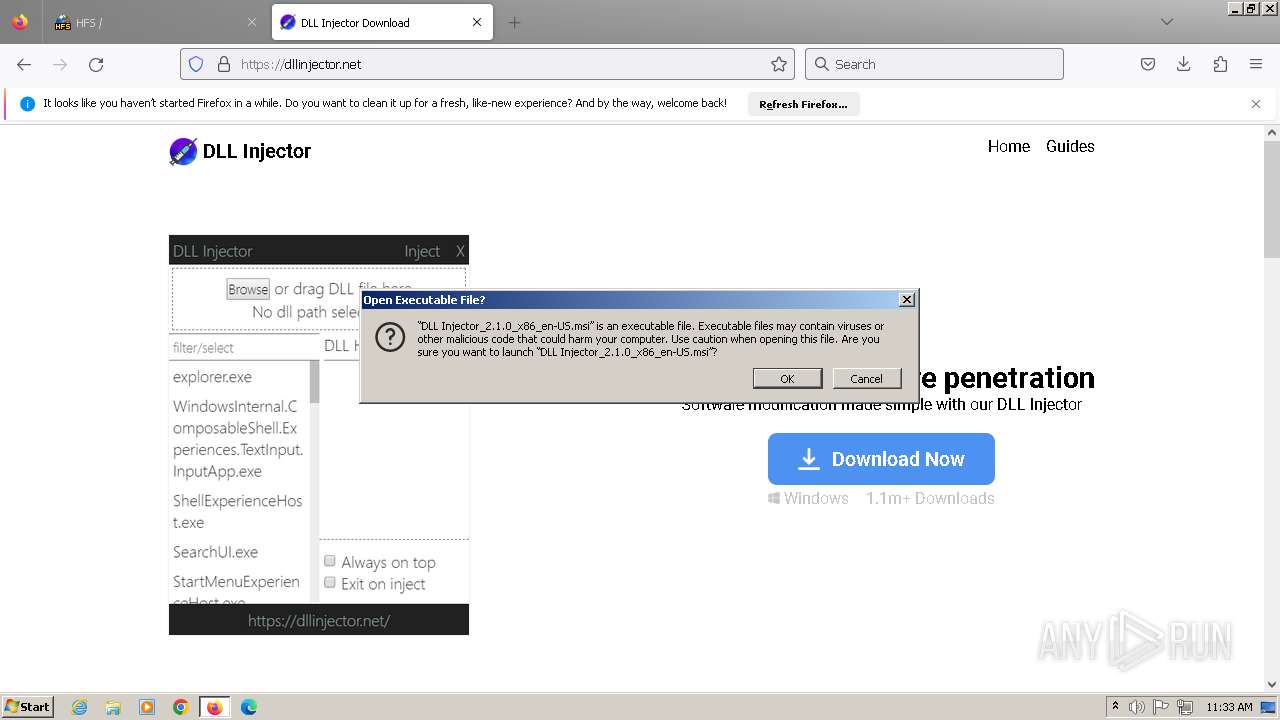Launch Chrome from the taskbar

(x=181, y=707)
